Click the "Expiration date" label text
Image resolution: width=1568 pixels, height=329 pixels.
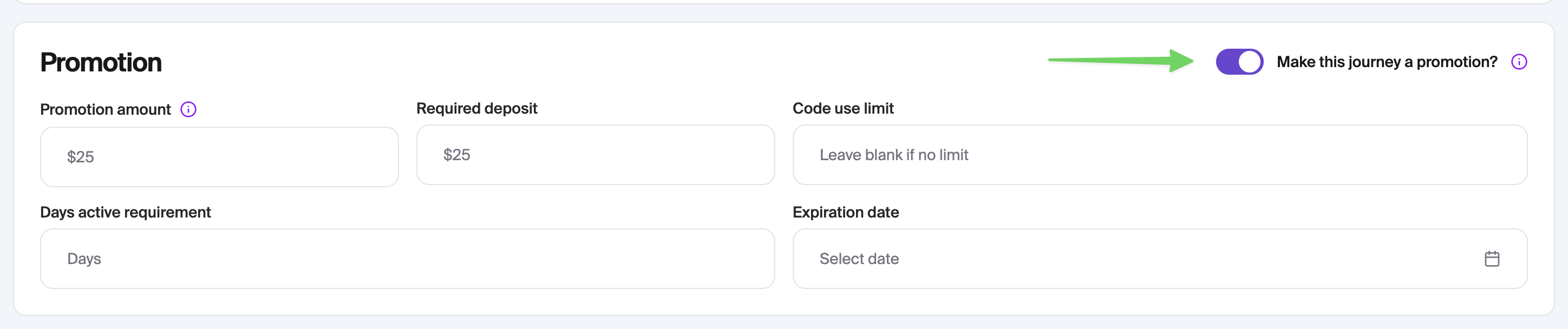pyautogui.click(x=846, y=212)
